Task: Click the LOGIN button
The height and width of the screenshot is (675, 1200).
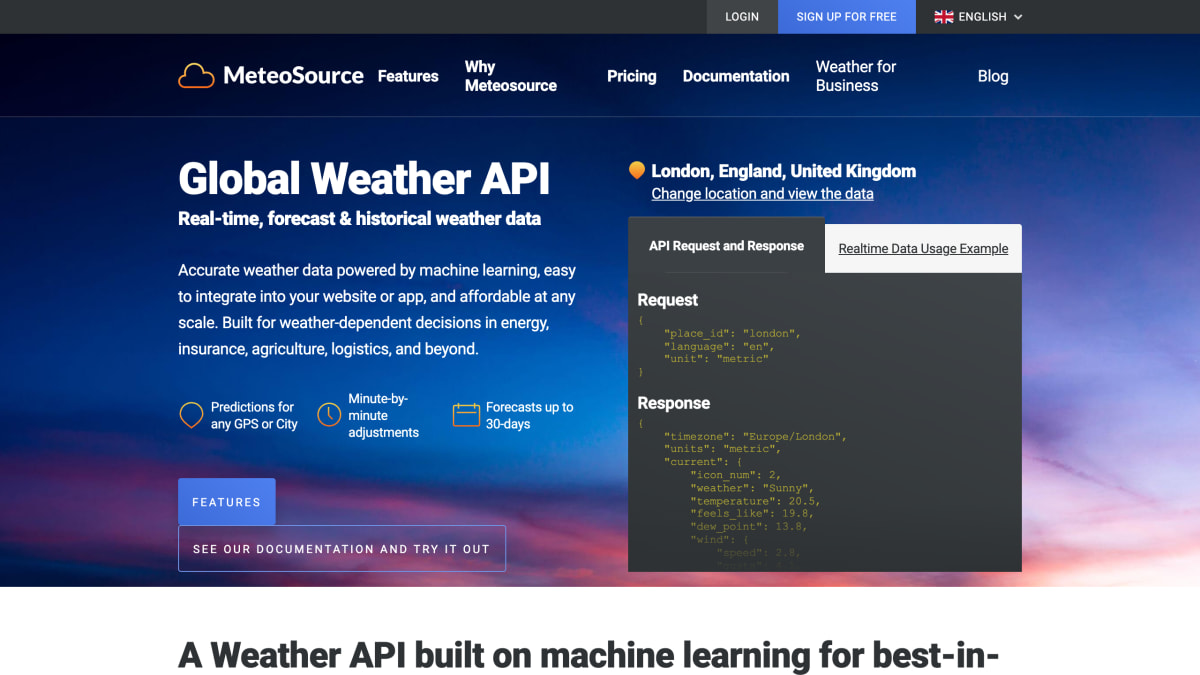Action: coord(742,17)
